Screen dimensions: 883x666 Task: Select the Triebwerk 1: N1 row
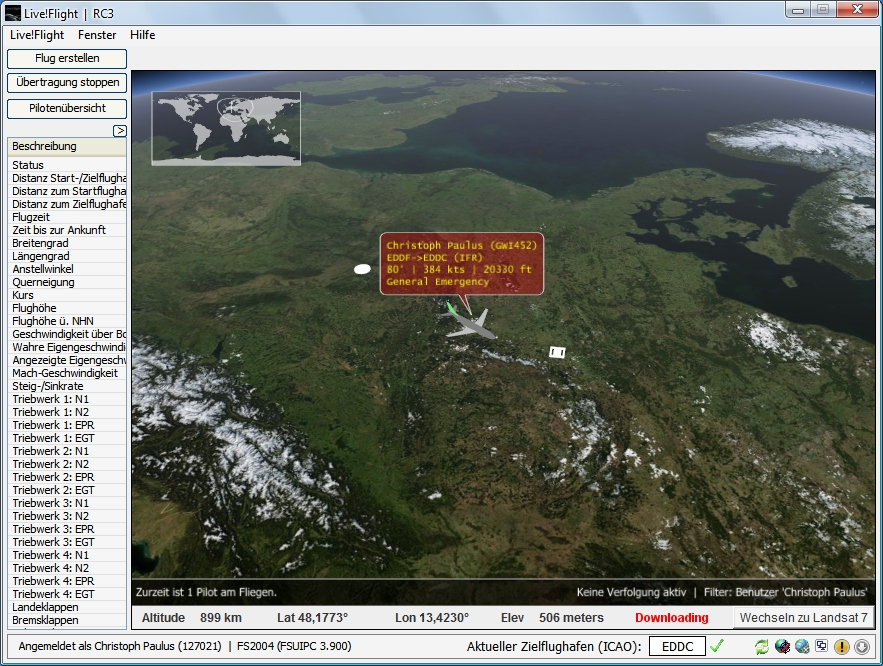67,399
